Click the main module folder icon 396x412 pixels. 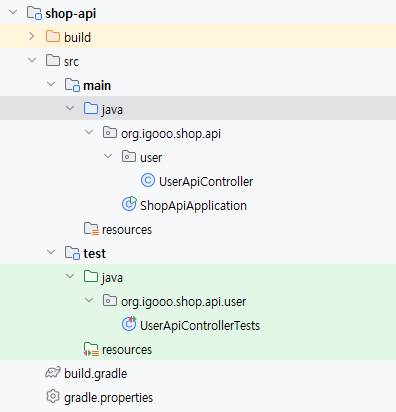[x=72, y=85]
